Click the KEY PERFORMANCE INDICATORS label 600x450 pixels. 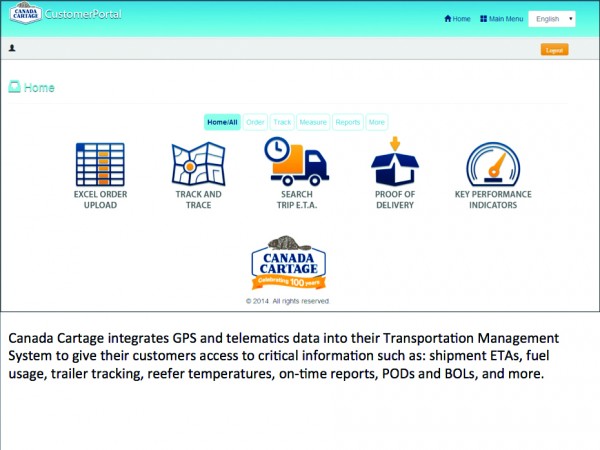pos(493,200)
